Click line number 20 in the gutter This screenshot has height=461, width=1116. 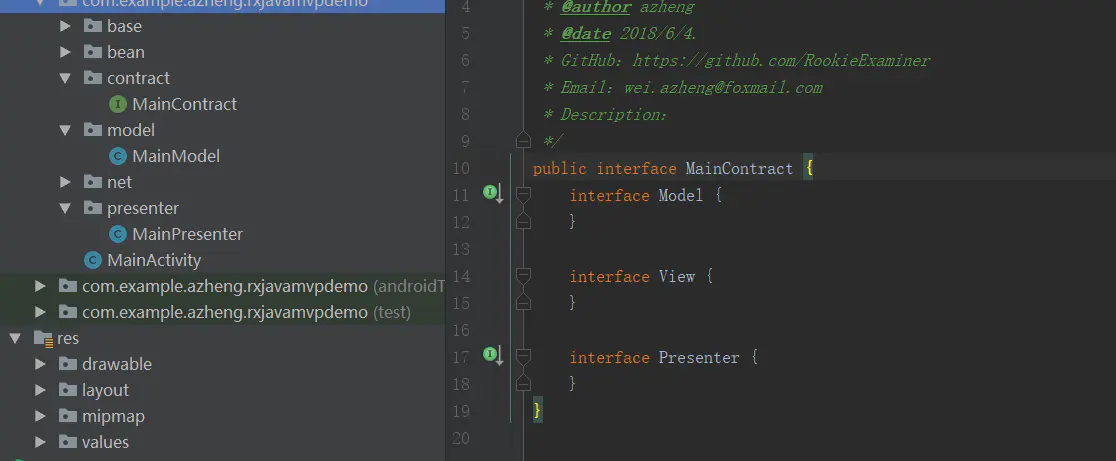click(x=460, y=438)
